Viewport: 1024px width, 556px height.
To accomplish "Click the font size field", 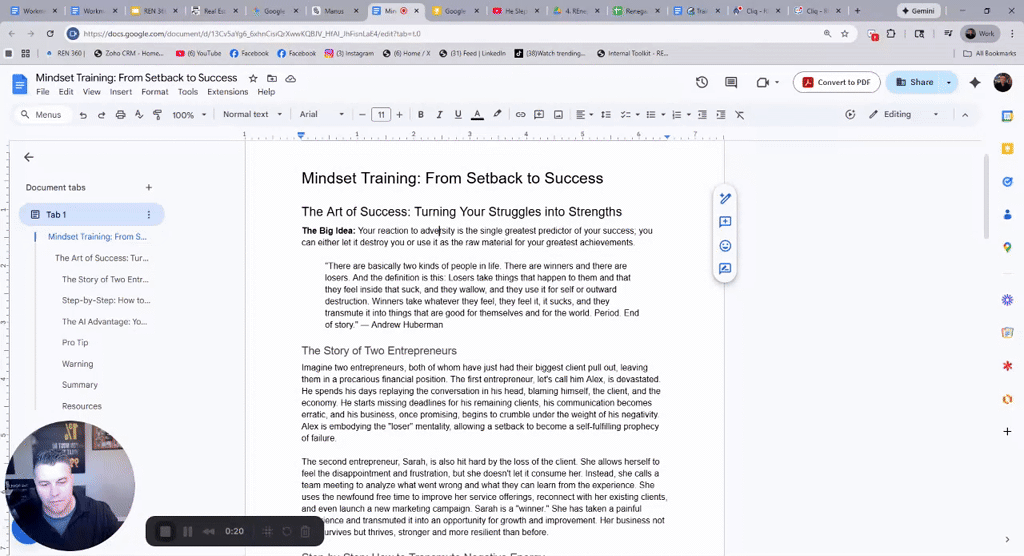I will pos(381,115).
